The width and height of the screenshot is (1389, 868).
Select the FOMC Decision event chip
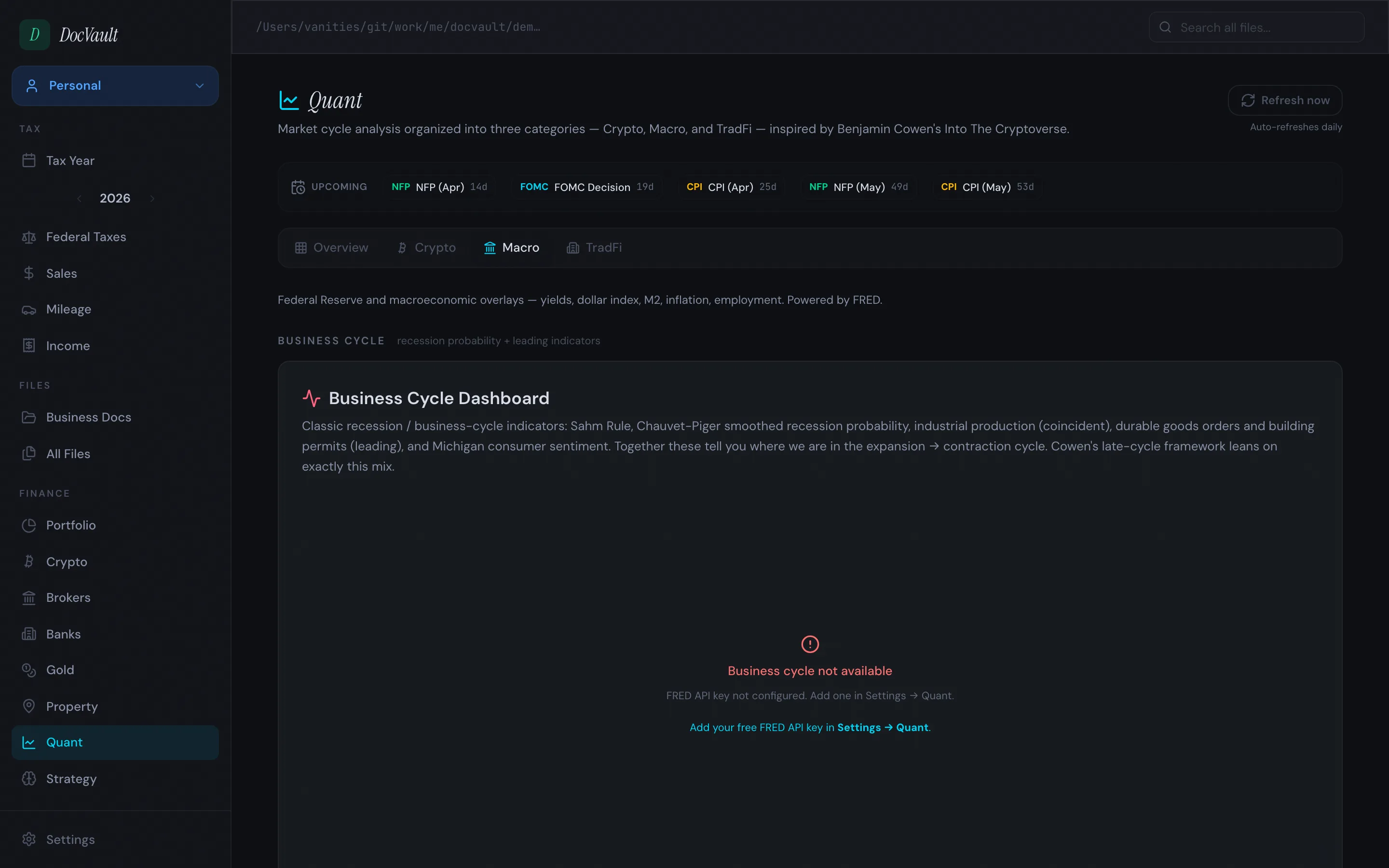pyautogui.click(x=586, y=187)
